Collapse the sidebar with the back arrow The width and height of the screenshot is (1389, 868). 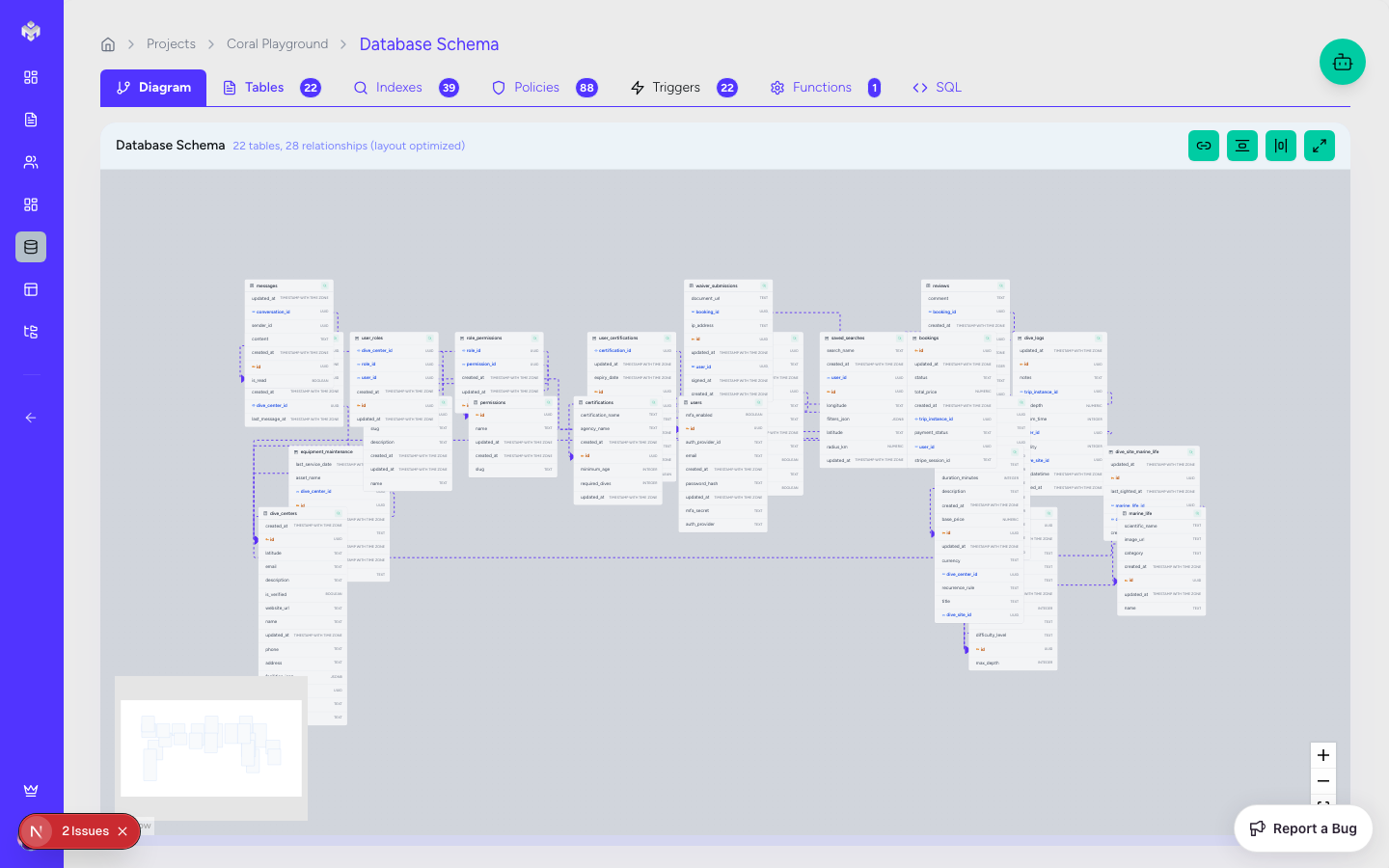[31, 418]
